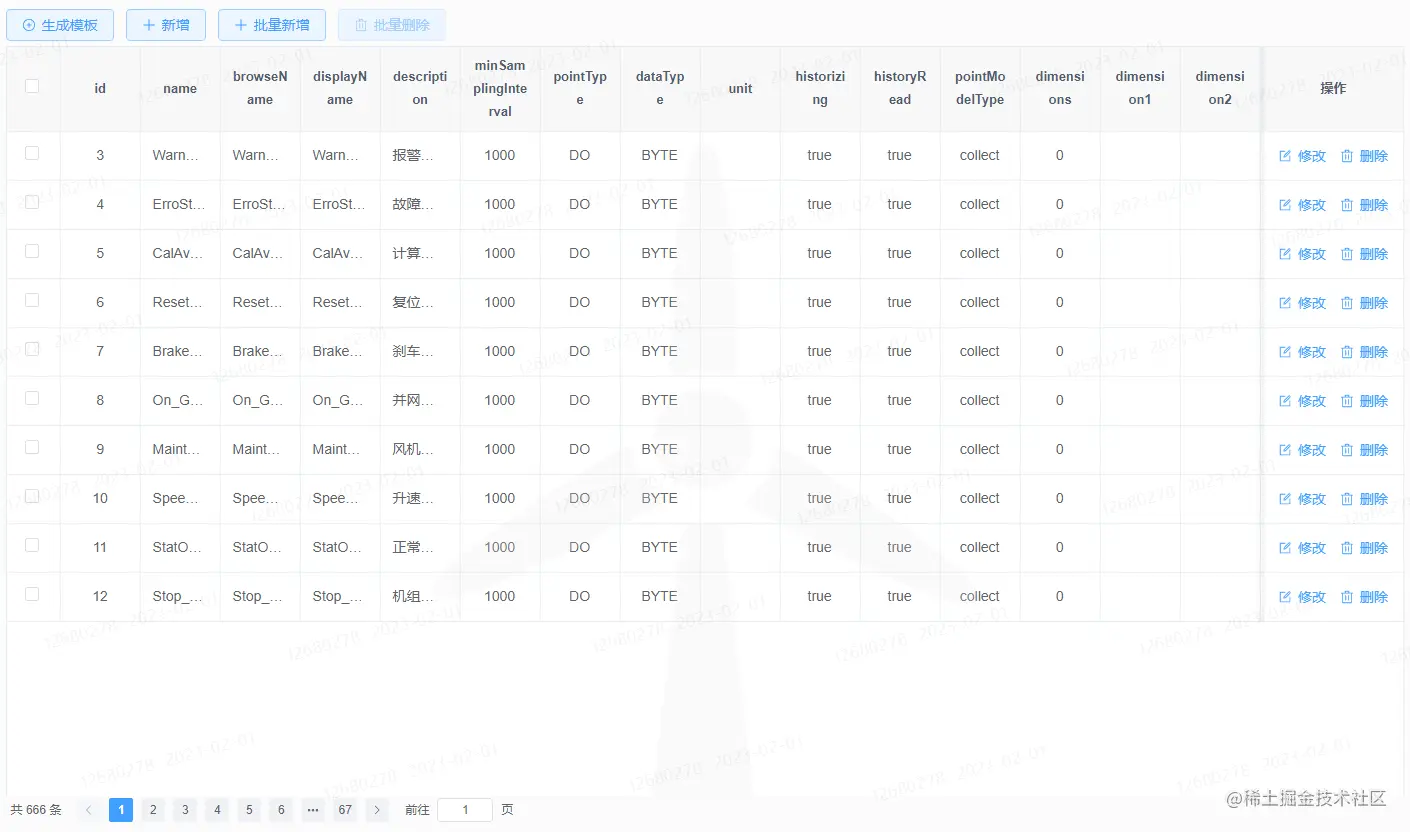Click the BYTE cell in row id 6
The image size is (1410, 832).
[660, 302]
